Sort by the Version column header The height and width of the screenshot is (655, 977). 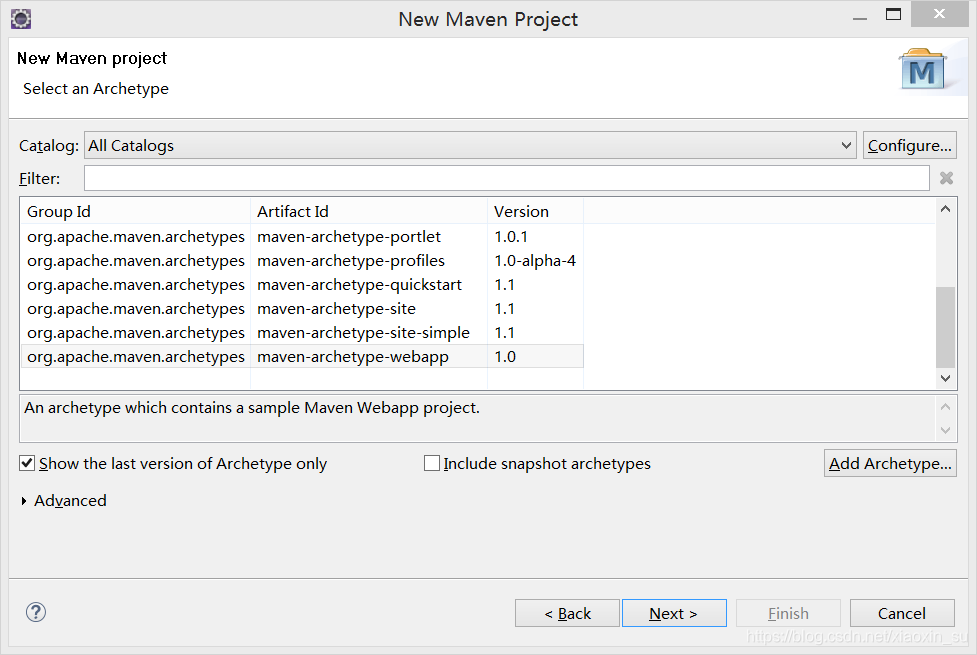pos(535,211)
